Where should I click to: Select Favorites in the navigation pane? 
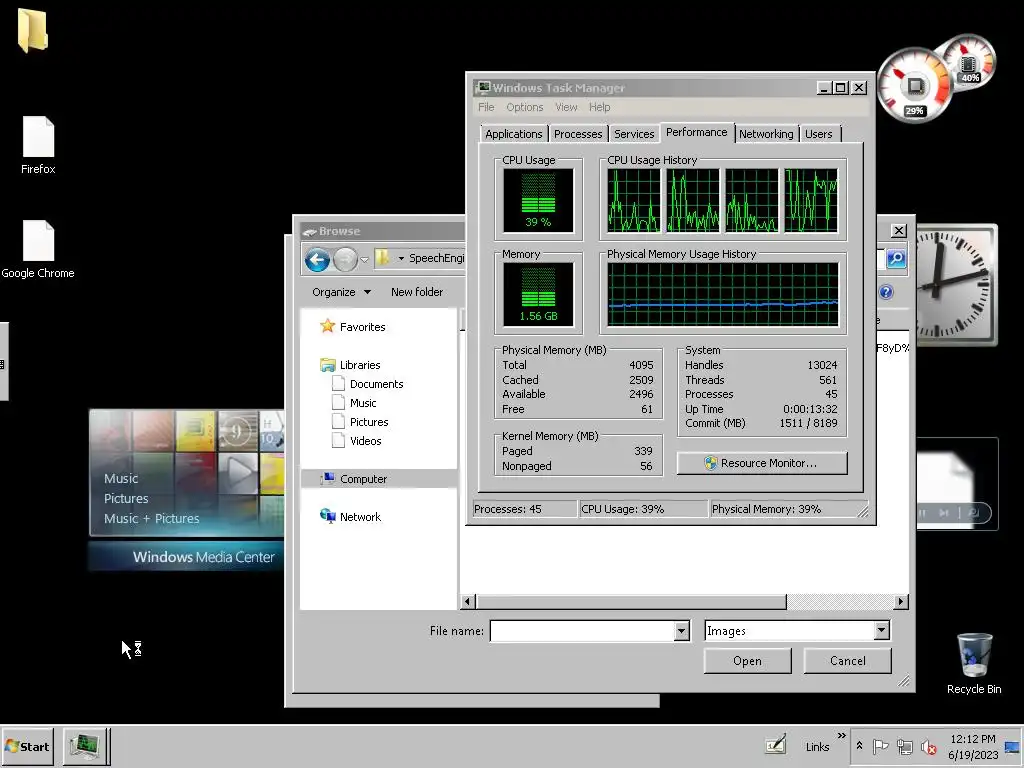coord(353,327)
